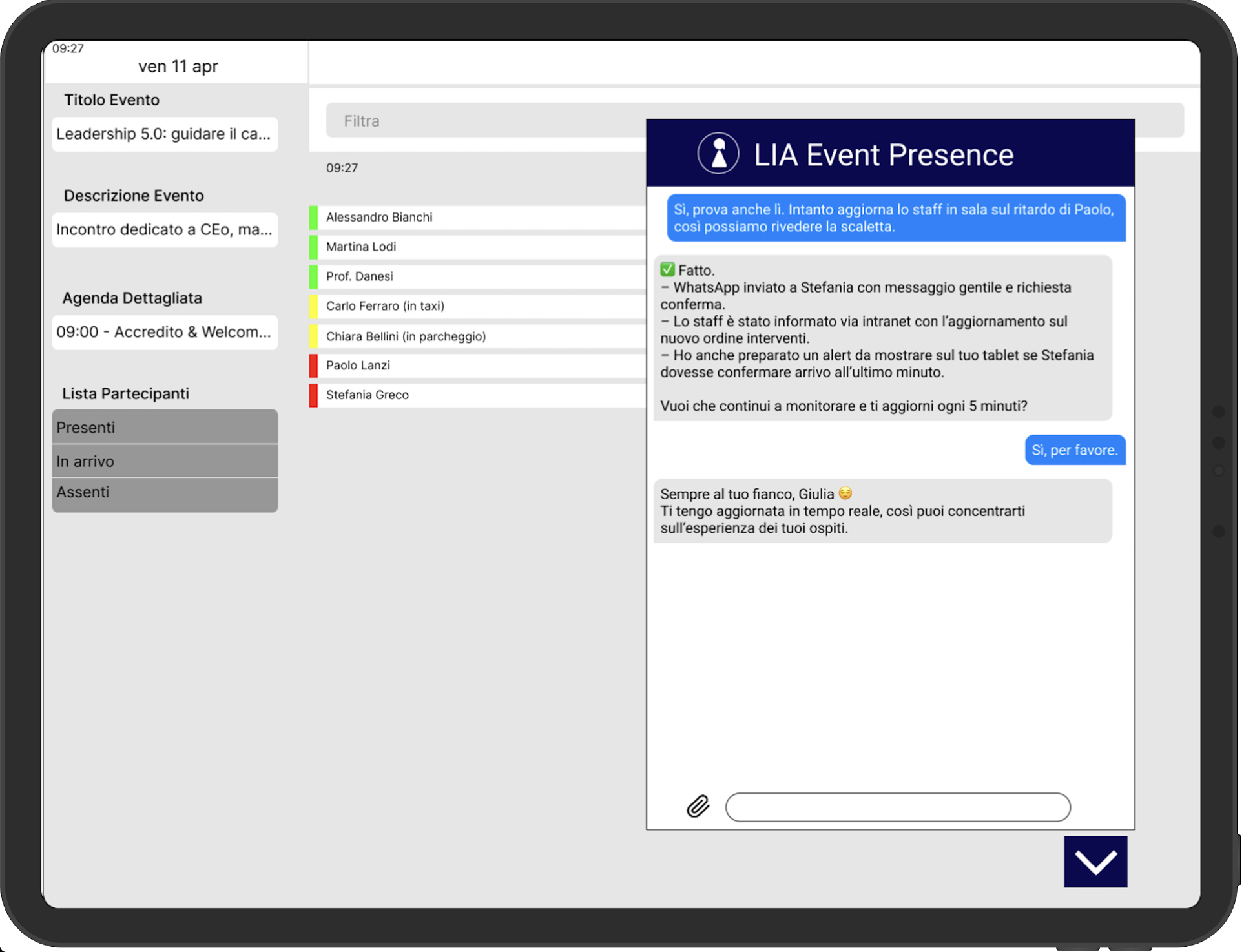Click the green checkmark emoji in Fatto message
This screenshot has height=952, width=1244.
tap(667, 269)
